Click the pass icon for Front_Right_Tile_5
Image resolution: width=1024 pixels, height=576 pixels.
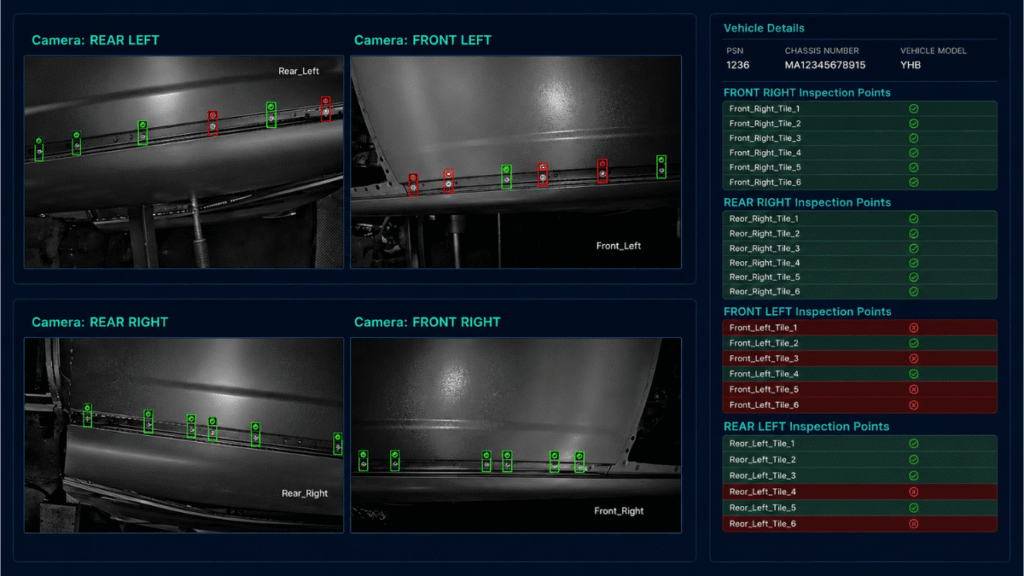click(914, 168)
